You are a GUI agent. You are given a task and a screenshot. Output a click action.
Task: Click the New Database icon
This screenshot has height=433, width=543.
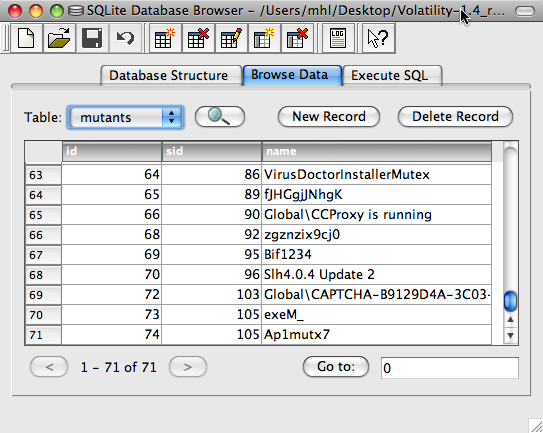(26, 38)
